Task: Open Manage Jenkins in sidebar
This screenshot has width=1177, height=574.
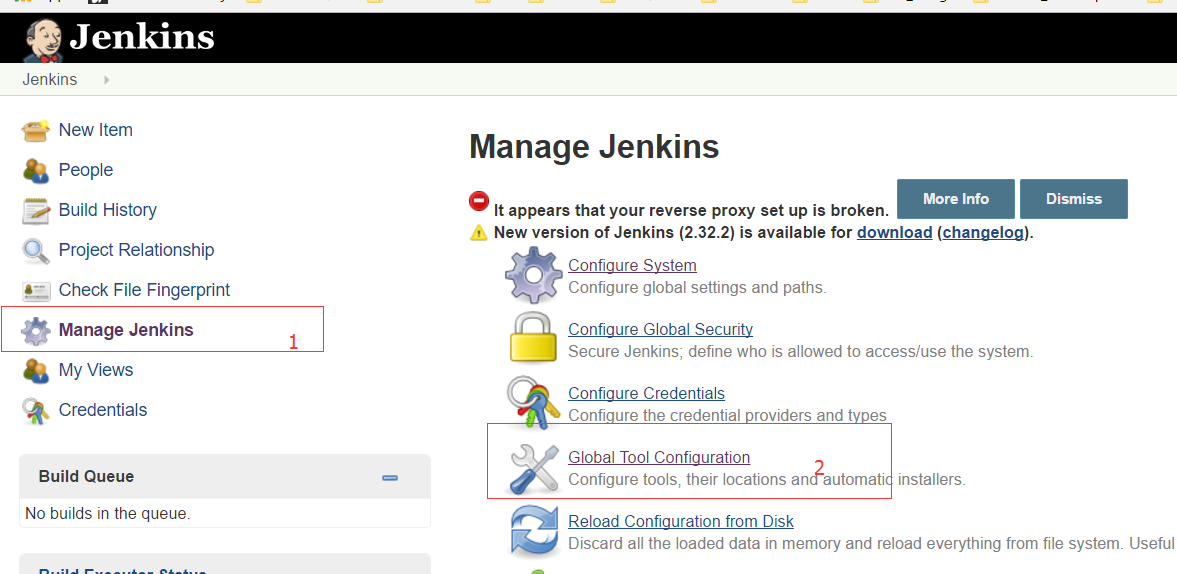Action: click(125, 329)
